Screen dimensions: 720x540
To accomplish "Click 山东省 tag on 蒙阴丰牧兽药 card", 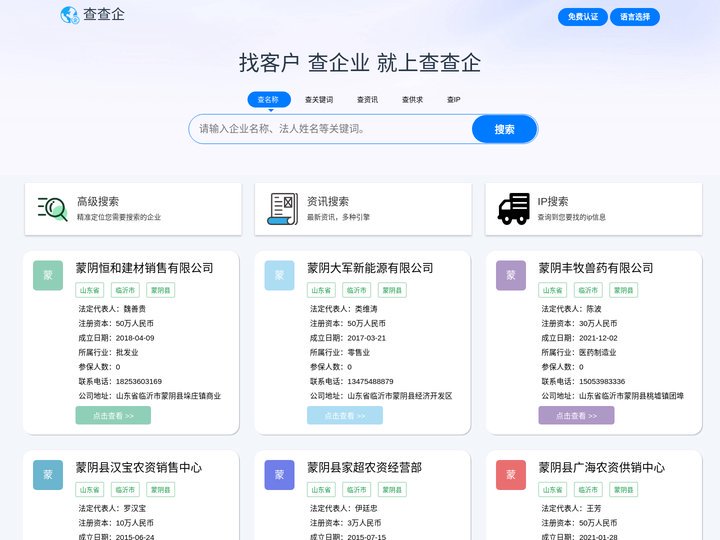I will tap(552, 290).
